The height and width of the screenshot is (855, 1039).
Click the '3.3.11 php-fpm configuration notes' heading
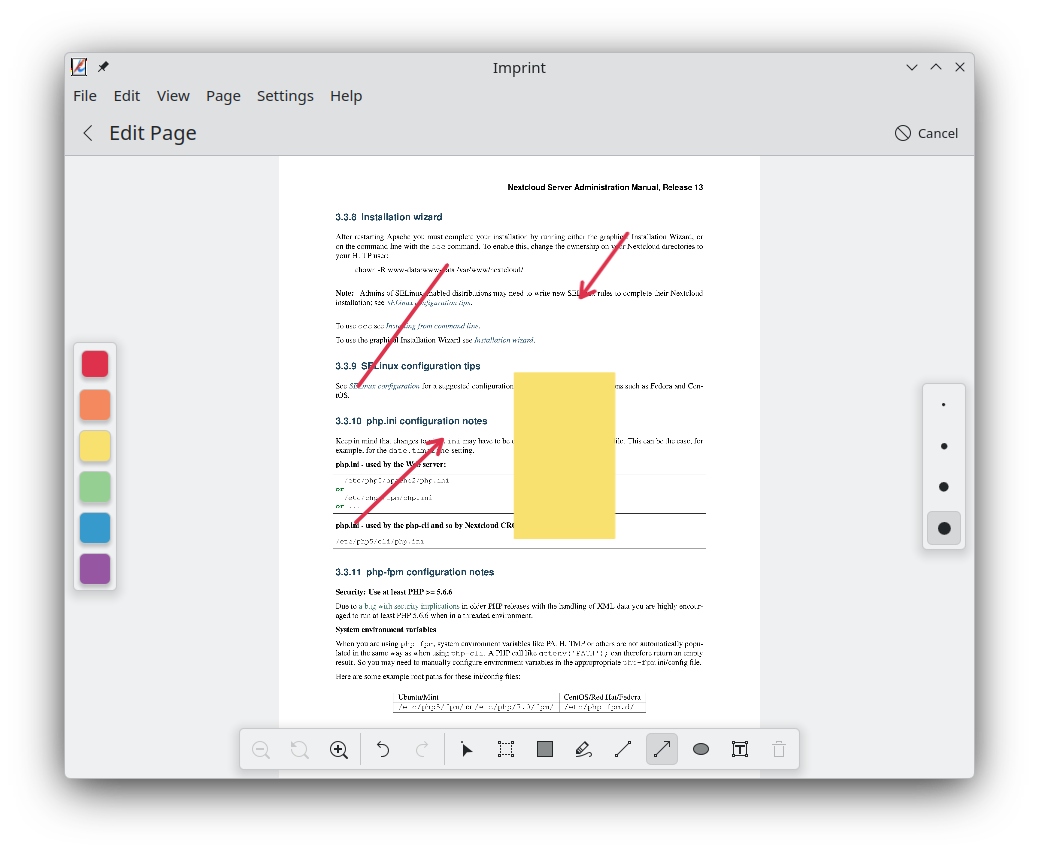(x=414, y=572)
